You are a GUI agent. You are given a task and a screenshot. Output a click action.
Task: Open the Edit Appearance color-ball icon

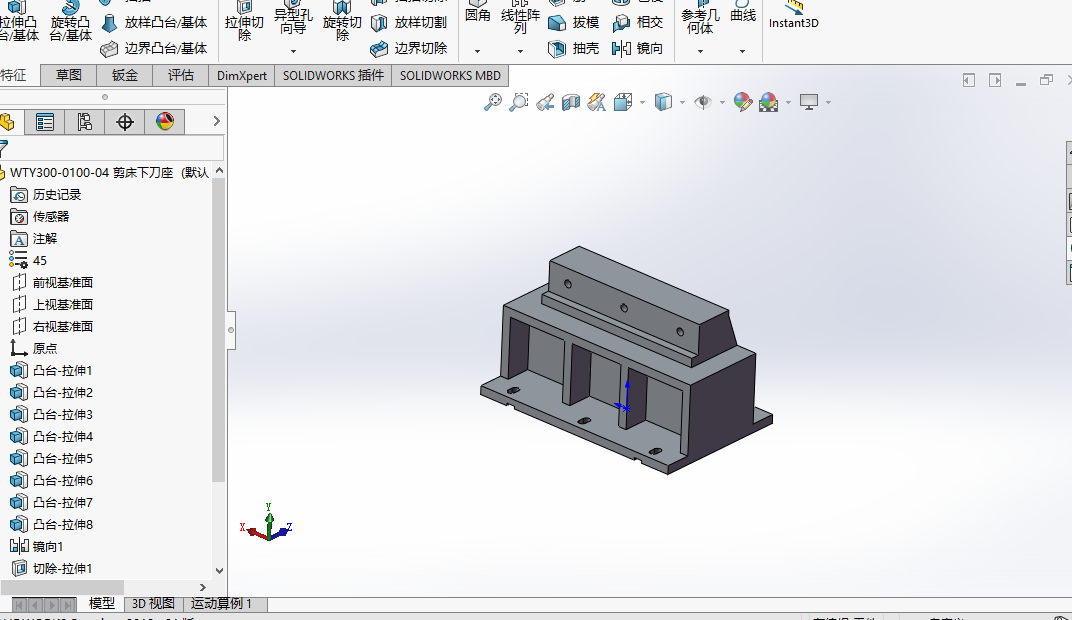tap(742, 101)
